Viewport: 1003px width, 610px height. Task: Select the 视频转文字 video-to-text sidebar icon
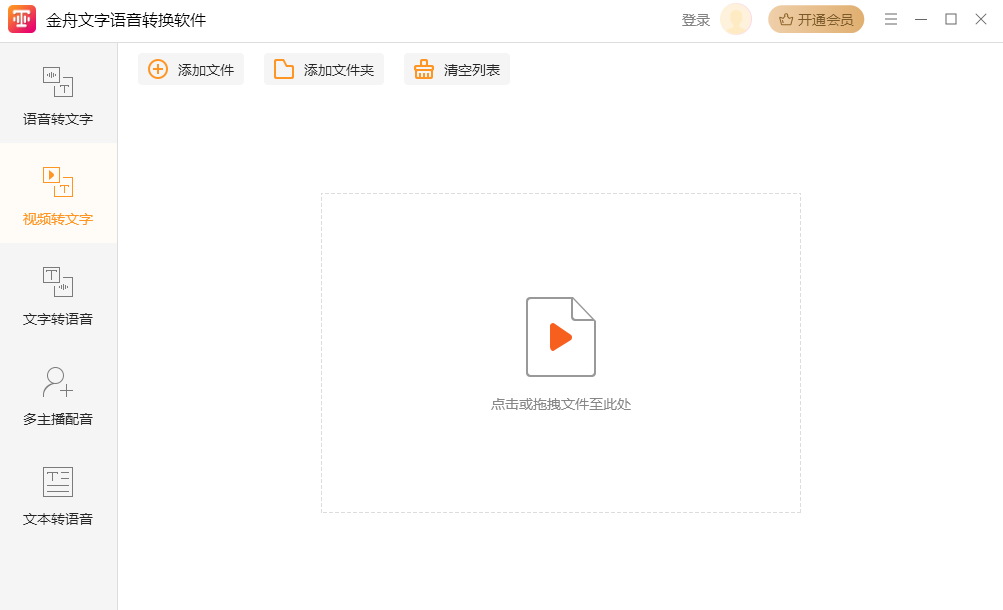pyautogui.click(x=58, y=182)
